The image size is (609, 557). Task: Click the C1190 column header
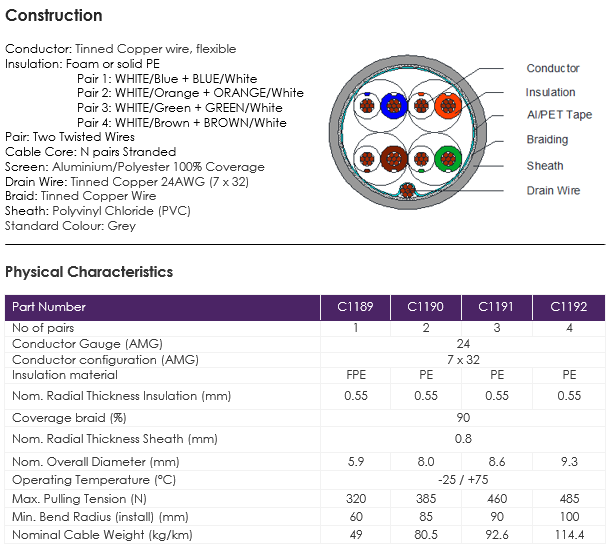pos(425,307)
